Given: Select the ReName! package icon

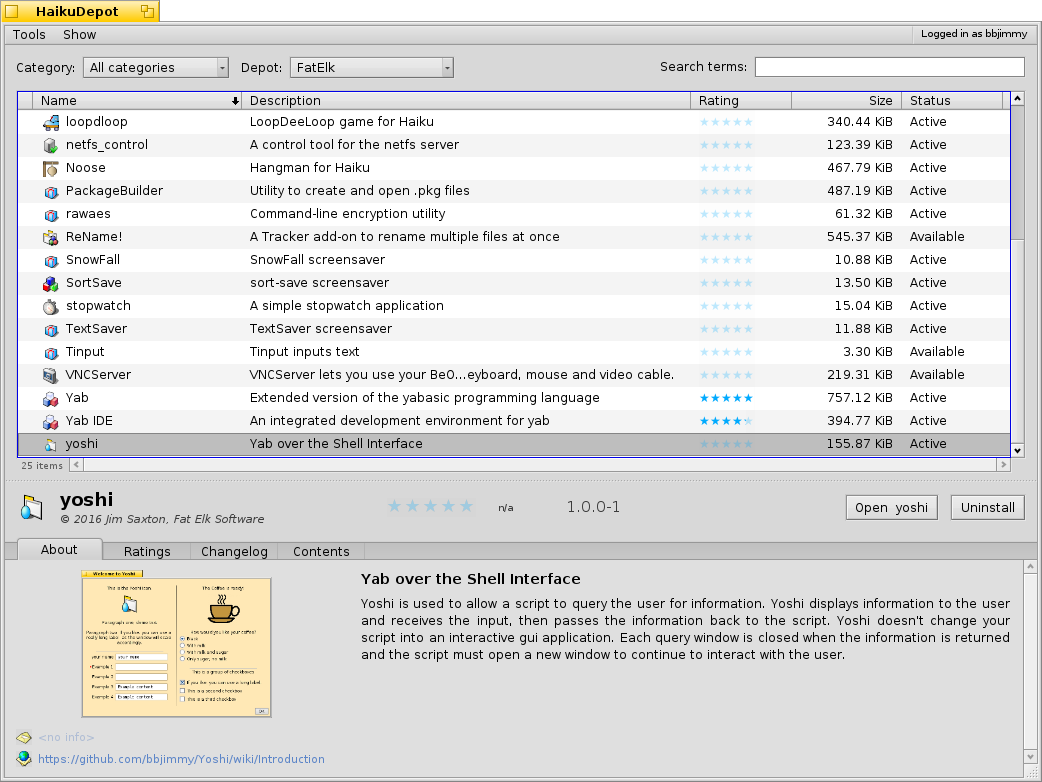Looking at the screenshot, I should (x=51, y=237).
